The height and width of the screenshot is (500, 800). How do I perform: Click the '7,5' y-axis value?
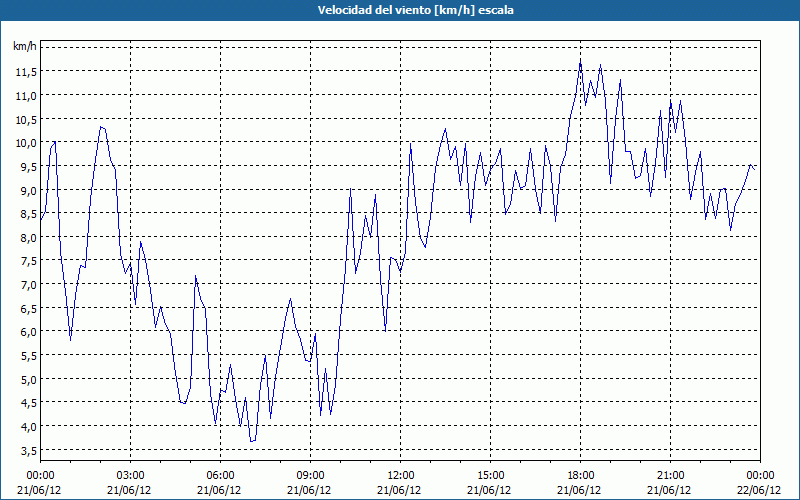(28, 261)
